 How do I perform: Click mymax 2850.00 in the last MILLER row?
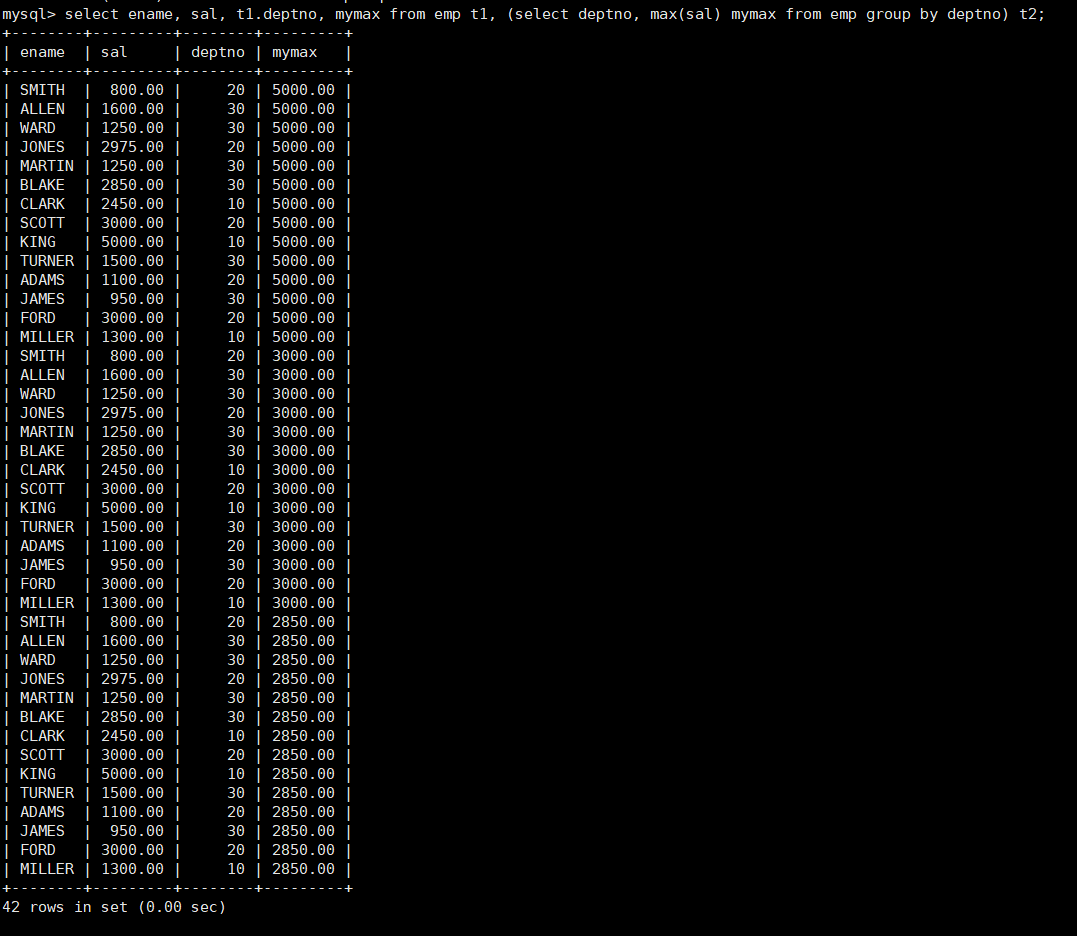coord(304,869)
